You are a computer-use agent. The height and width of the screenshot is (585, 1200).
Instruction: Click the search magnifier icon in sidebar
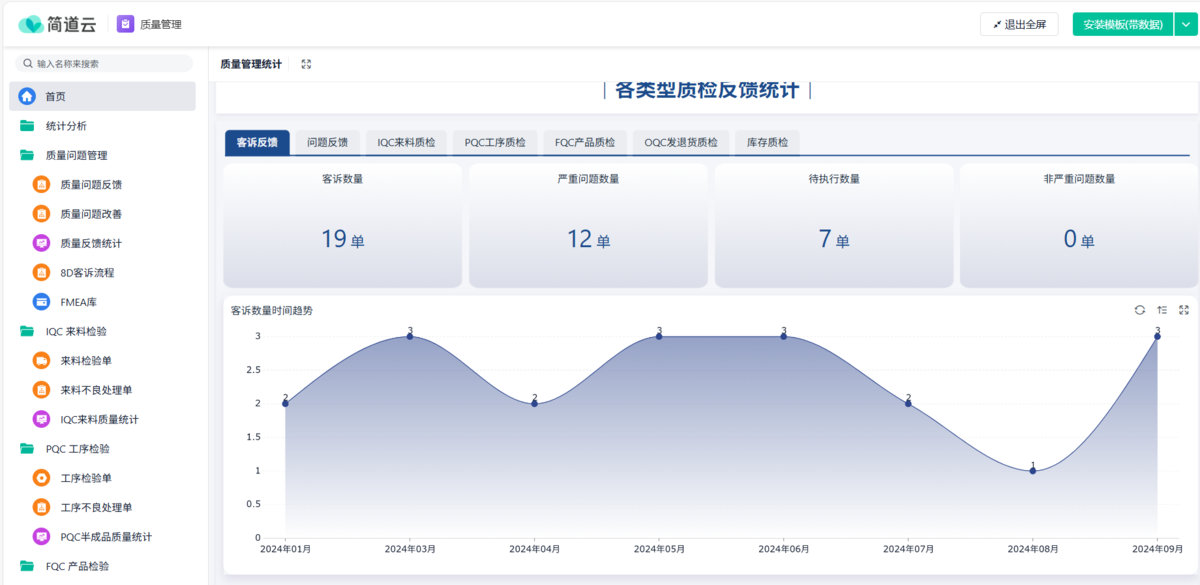point(29,63)
